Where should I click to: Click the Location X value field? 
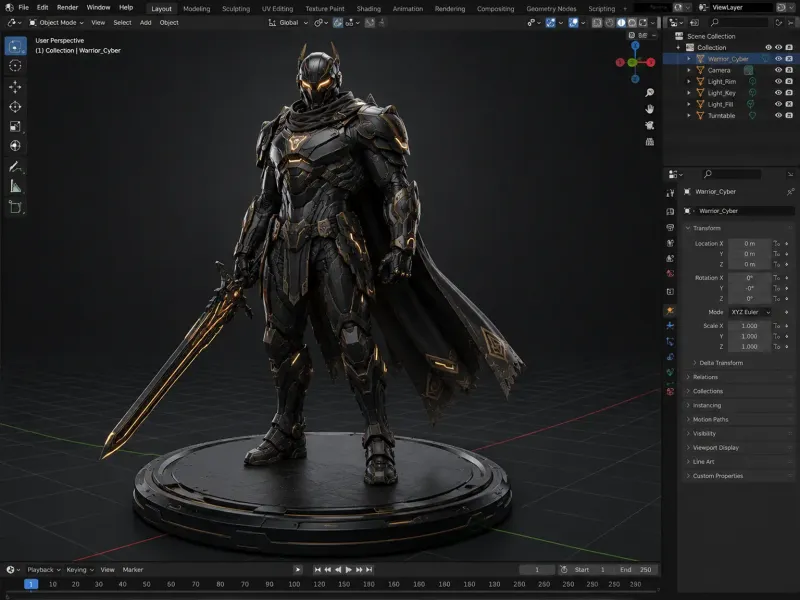click(749, 243)
